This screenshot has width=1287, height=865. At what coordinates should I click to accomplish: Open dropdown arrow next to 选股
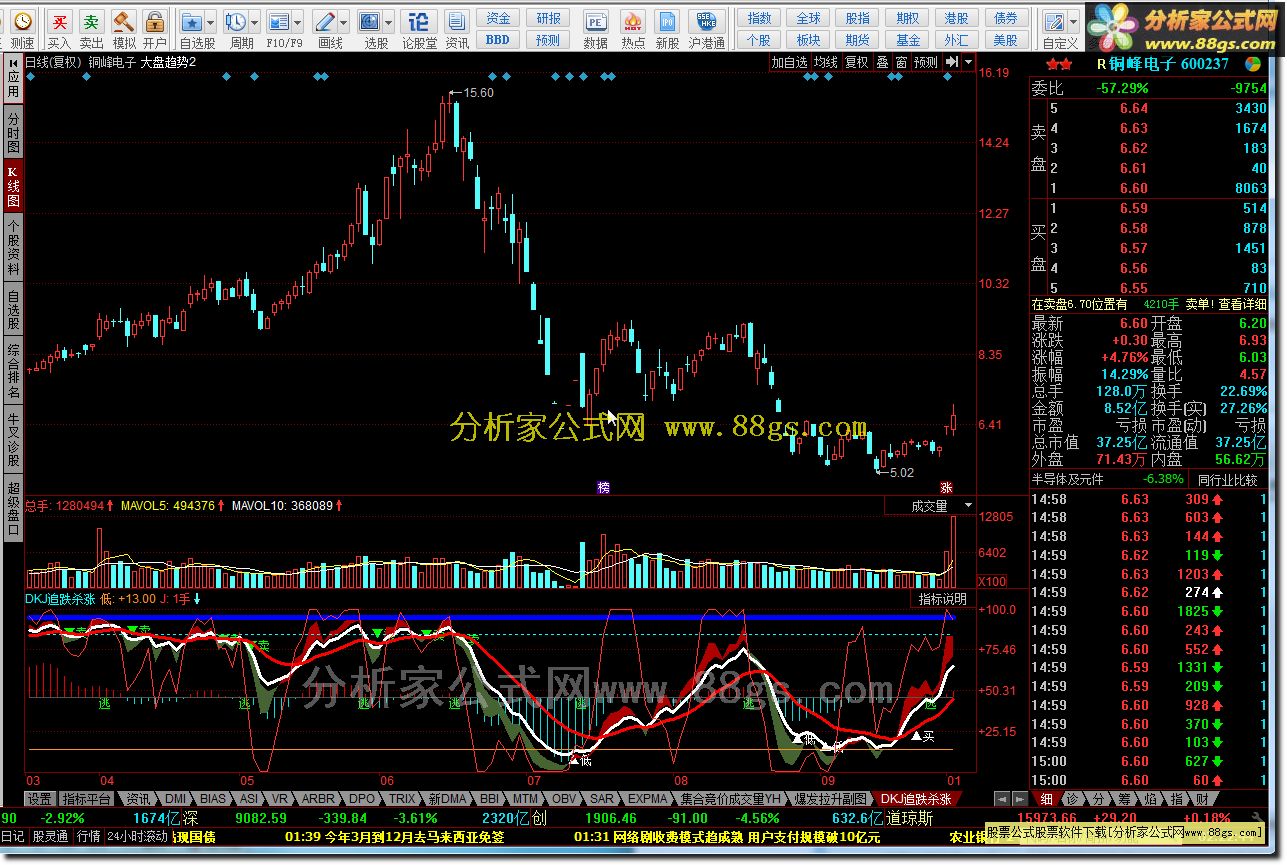[x=388, y=21]
